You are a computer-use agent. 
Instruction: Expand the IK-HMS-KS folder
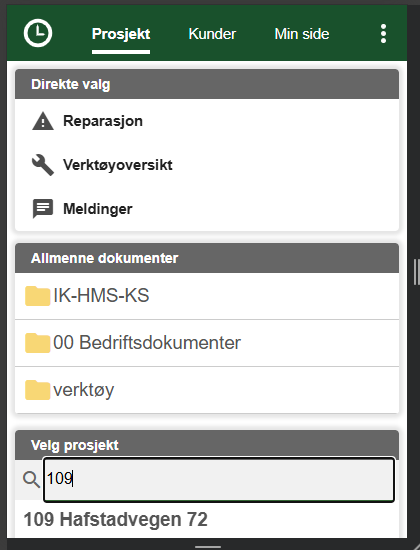[207, 296]
